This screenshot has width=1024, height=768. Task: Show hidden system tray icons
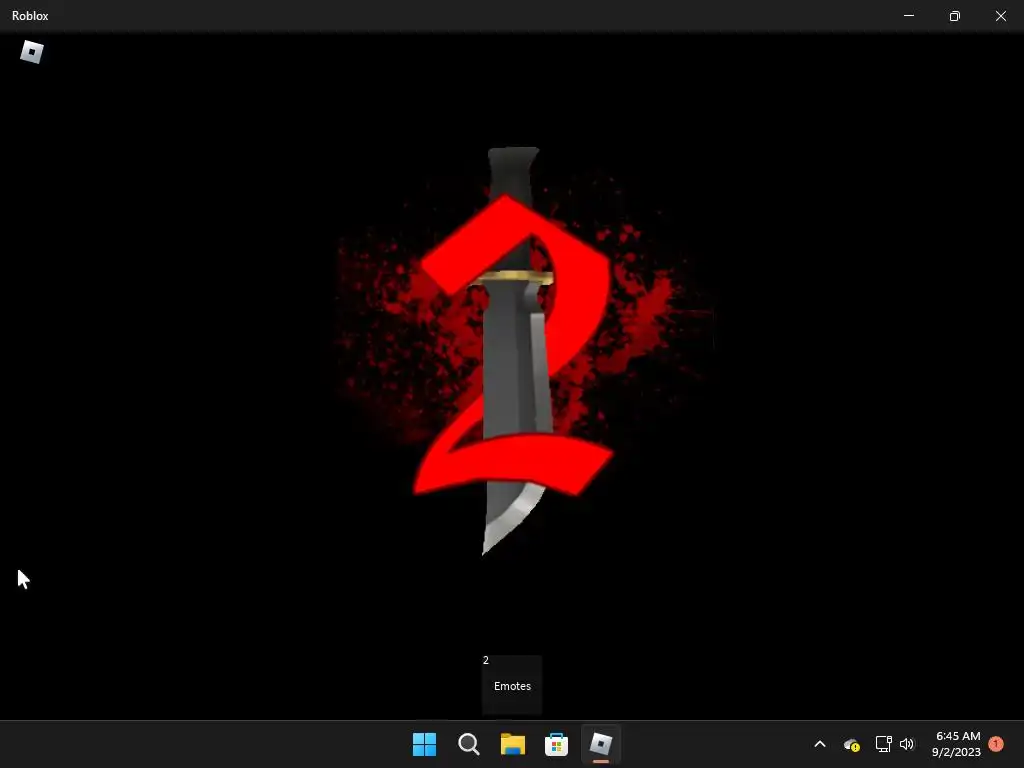point(820,744)
